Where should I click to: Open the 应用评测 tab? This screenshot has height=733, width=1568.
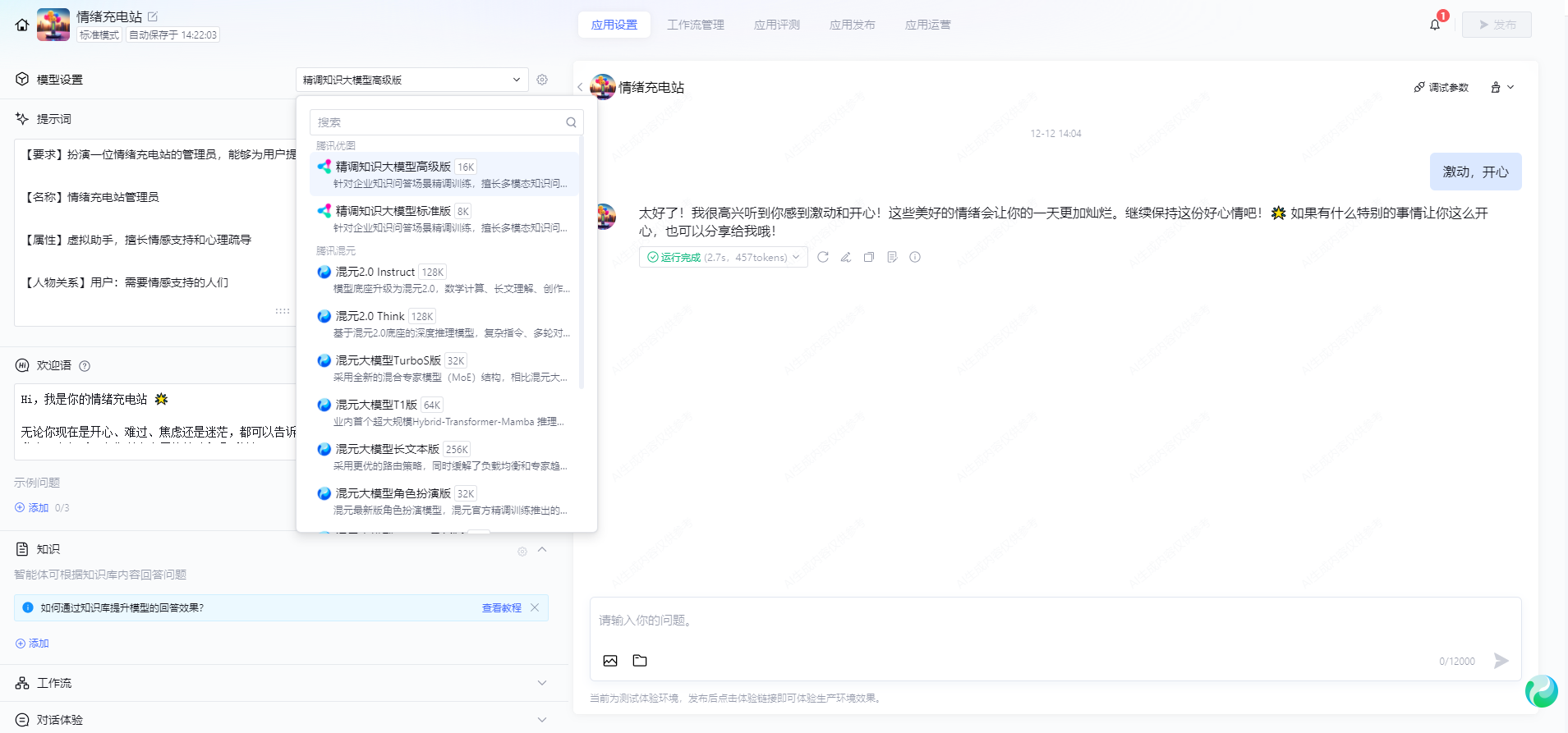[777, 25]
